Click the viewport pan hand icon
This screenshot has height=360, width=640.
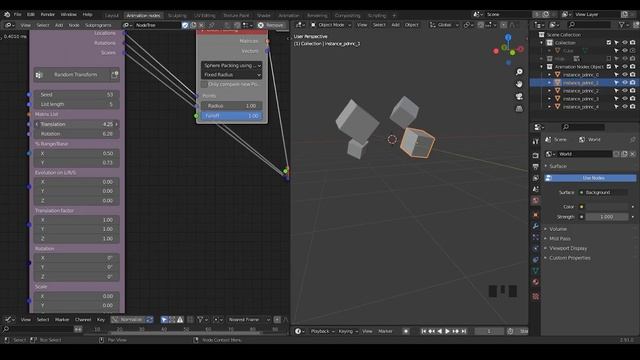pyautogui.click(x=519, y=84)
